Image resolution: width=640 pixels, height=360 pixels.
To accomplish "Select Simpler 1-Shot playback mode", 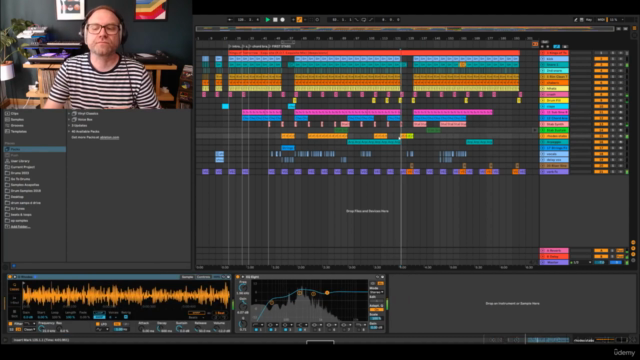I will 15,300.
